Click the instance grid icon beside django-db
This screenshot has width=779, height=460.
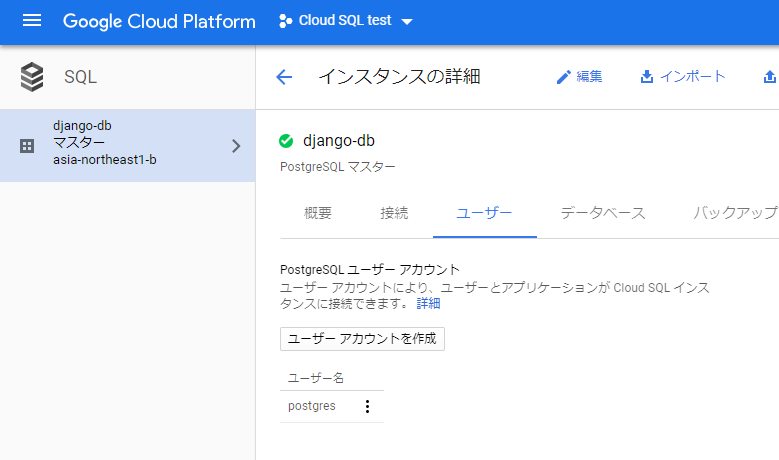coord(27,146)
